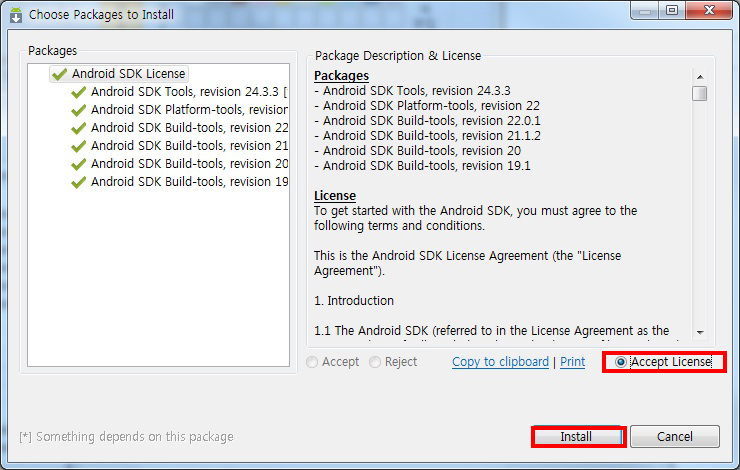Click the license scrollbar up arrow
Image resolution: width=740 pixels, height=470 pixels.
pos(700,76)
